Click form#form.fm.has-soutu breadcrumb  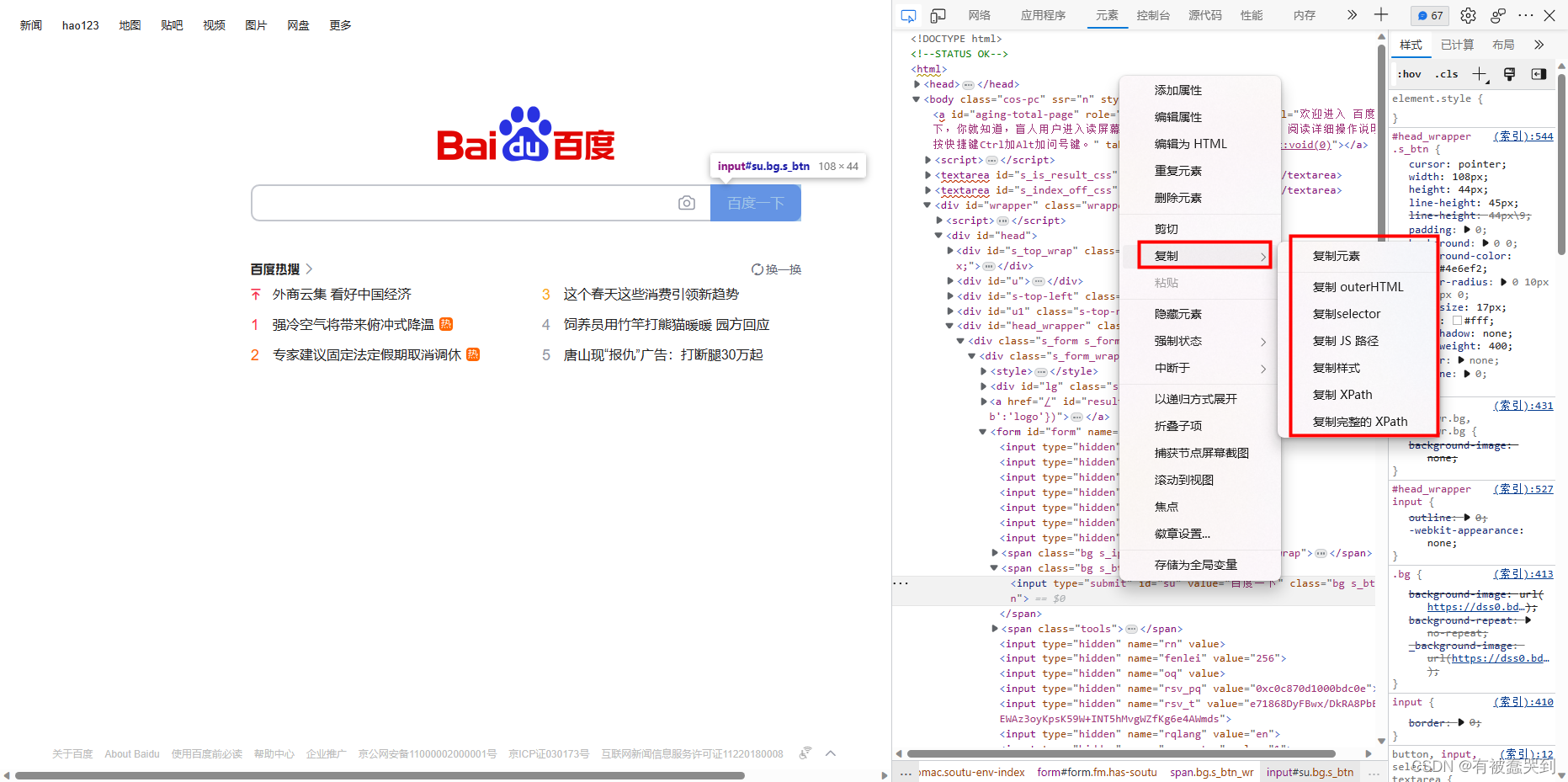click(1097, 772)
